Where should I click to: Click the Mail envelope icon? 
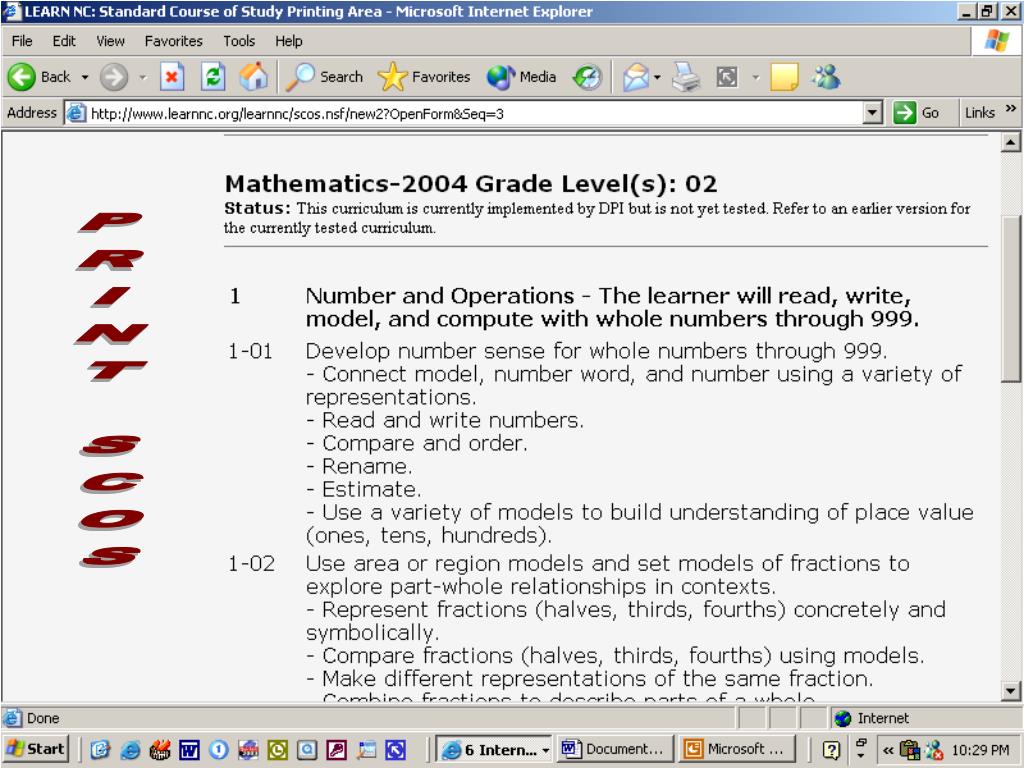tap(635, 78)
